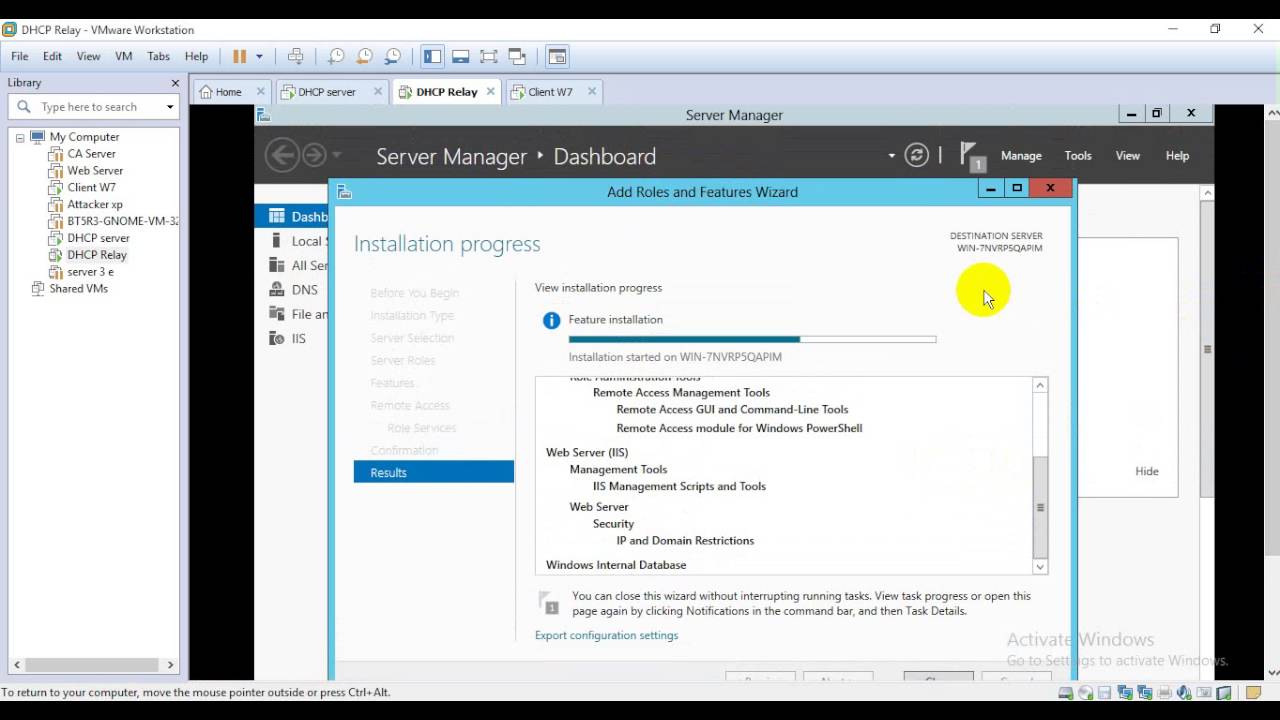Toggle the library sidebar view icon
The image size is (1280, 720).
click(x=432, y=57)
